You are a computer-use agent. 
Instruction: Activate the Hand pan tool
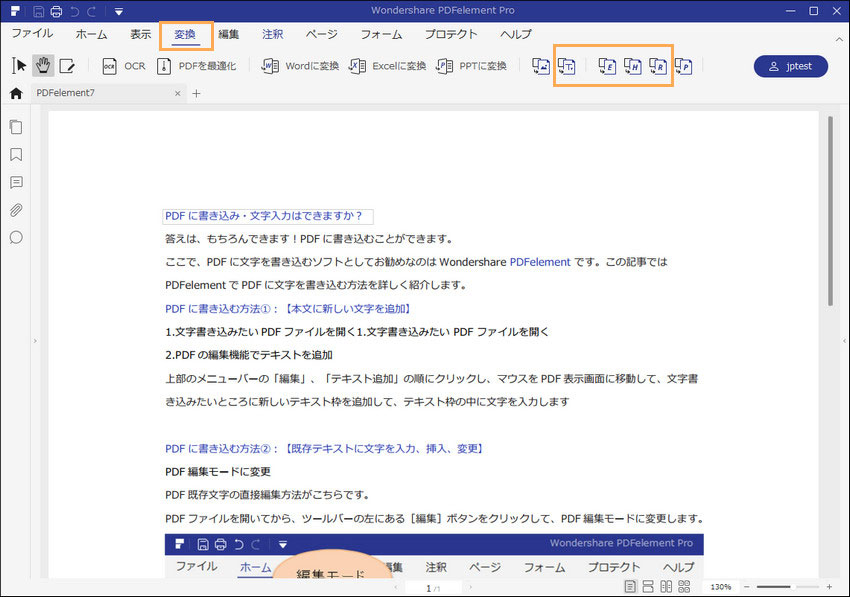[43, 66]
